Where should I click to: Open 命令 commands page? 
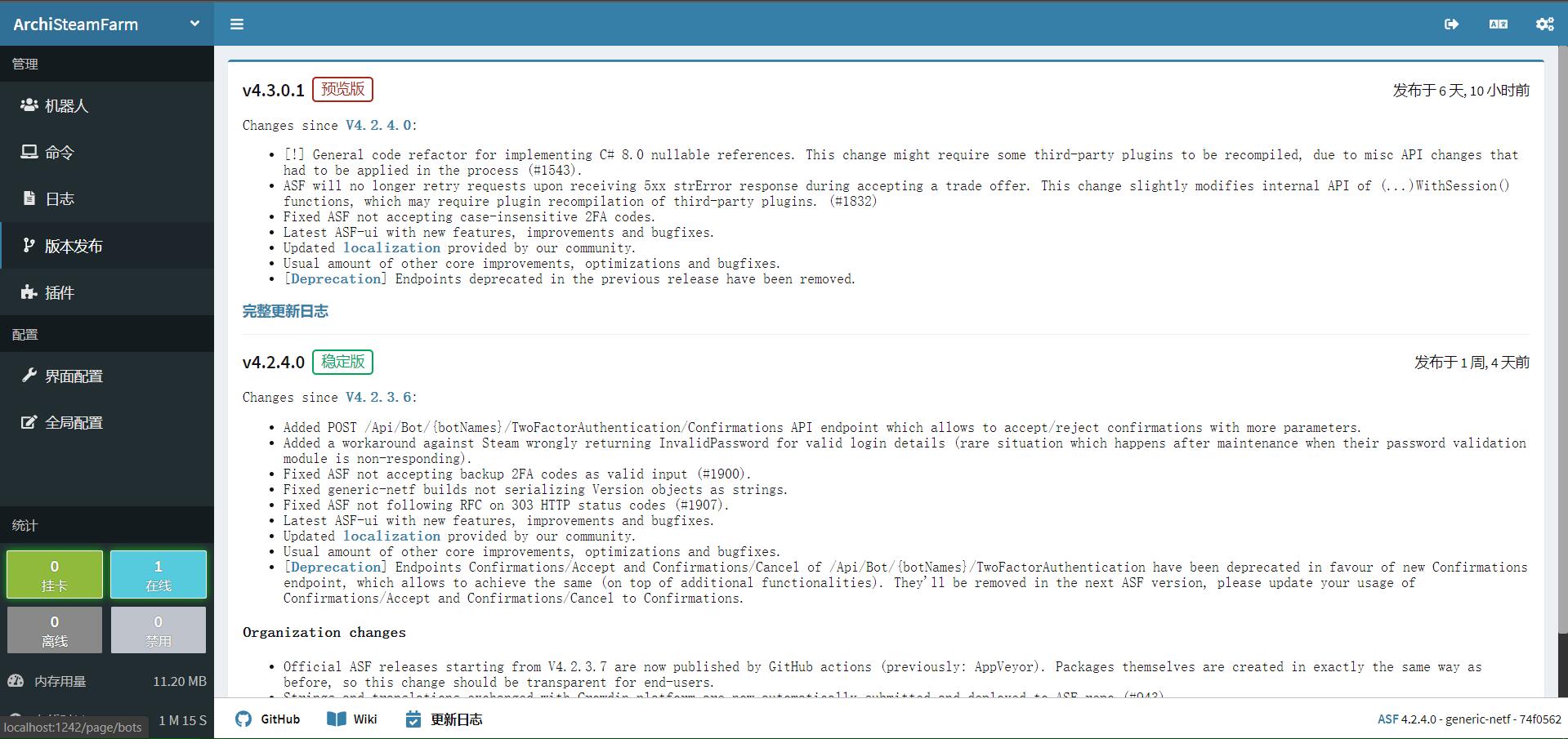point(107,152)
